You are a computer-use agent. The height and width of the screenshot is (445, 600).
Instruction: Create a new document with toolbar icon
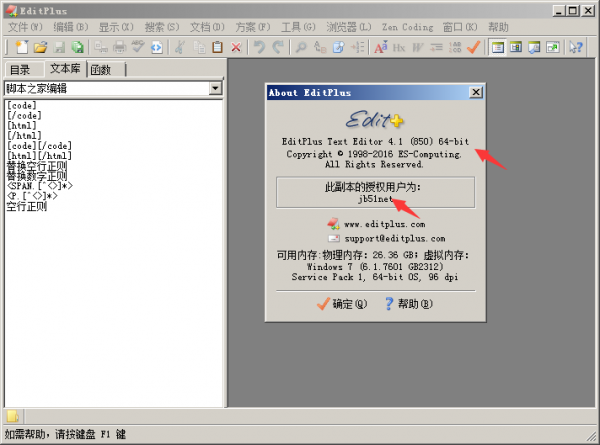(22, 47)
